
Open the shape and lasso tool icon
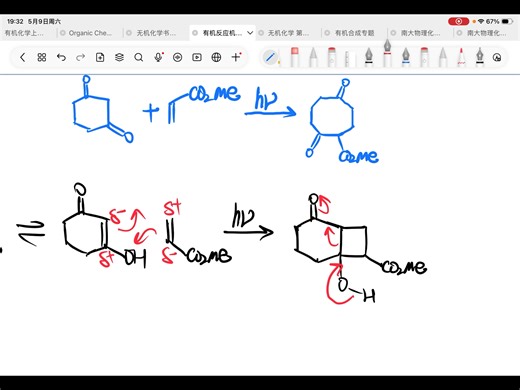[x=497, y=57]
